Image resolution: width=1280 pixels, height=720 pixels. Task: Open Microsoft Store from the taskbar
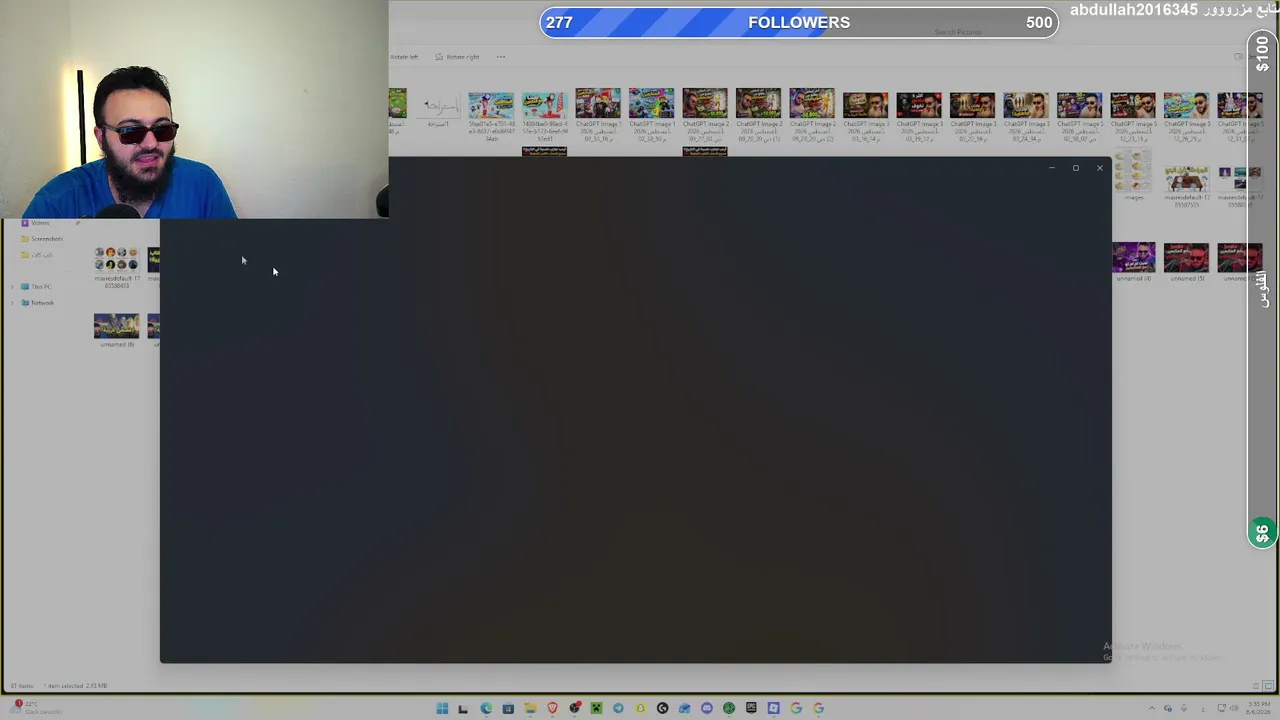tap(508, 708)
